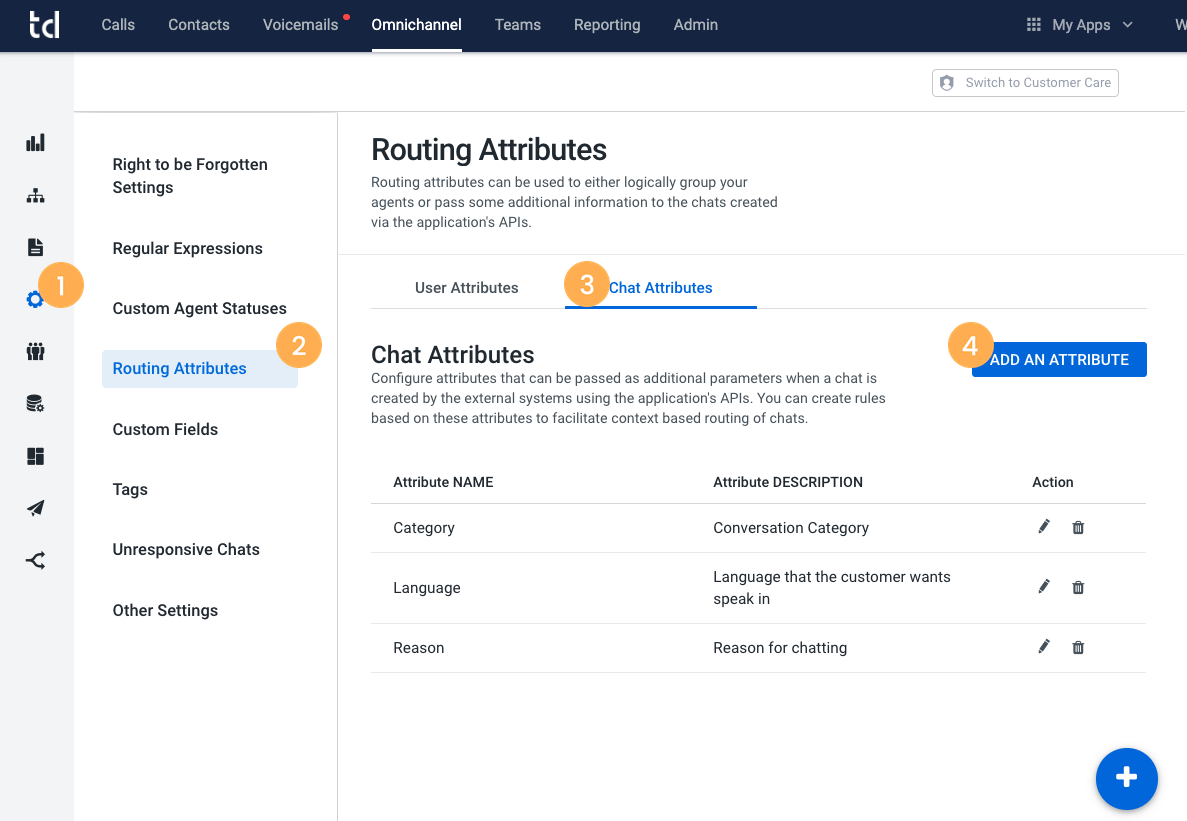The image size is (1187, 821).
Task: Open Custom Agent Statuses settings
Action: tap(200, 308)
